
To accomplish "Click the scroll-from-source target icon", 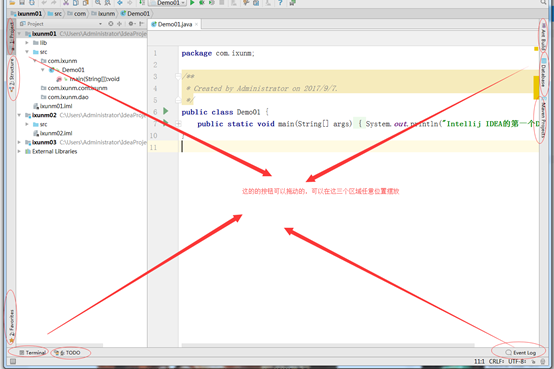I will tap(111, 24).
